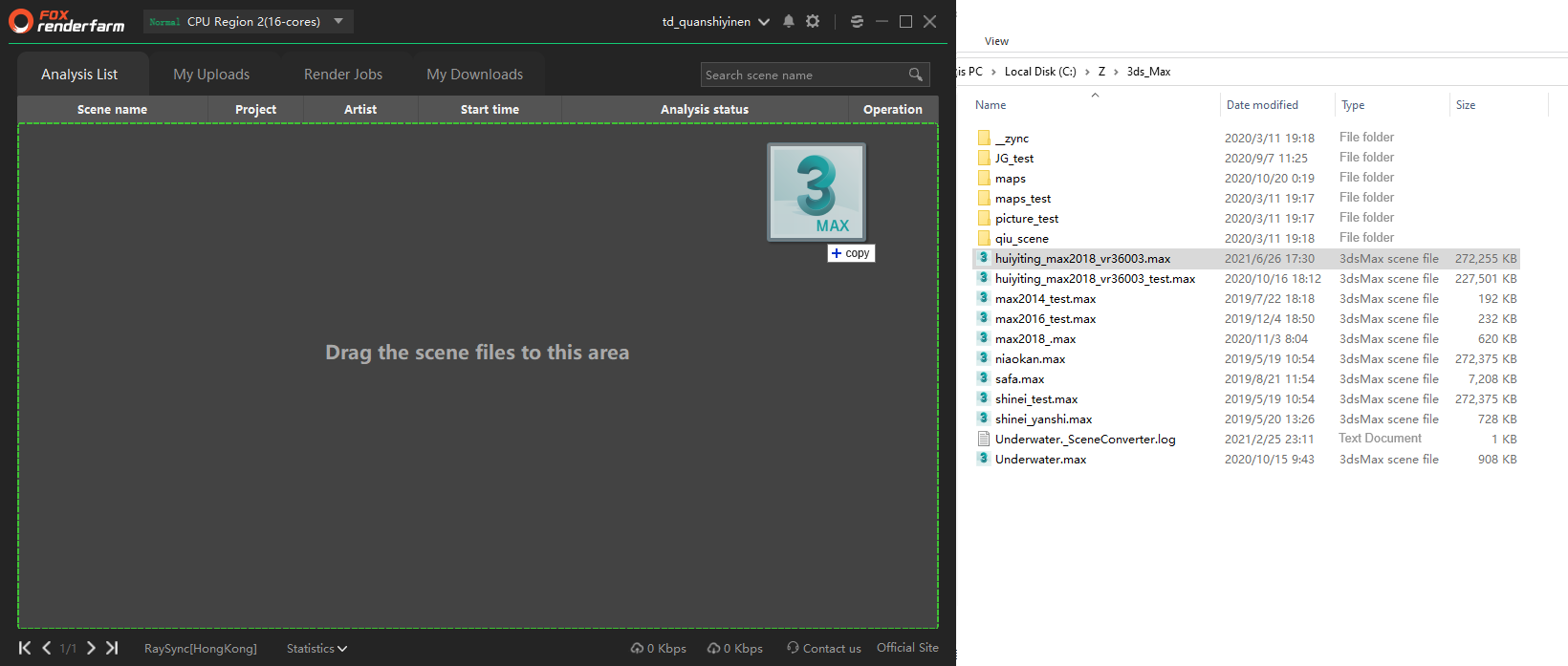Click the transfer list icon beside settings
The height and width of the screenshot is (666, 1568).
click(x=857, y=21)
